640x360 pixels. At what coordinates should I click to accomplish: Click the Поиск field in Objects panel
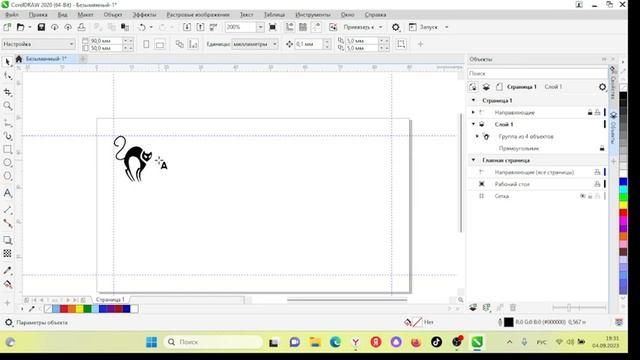tap(537, 73)
